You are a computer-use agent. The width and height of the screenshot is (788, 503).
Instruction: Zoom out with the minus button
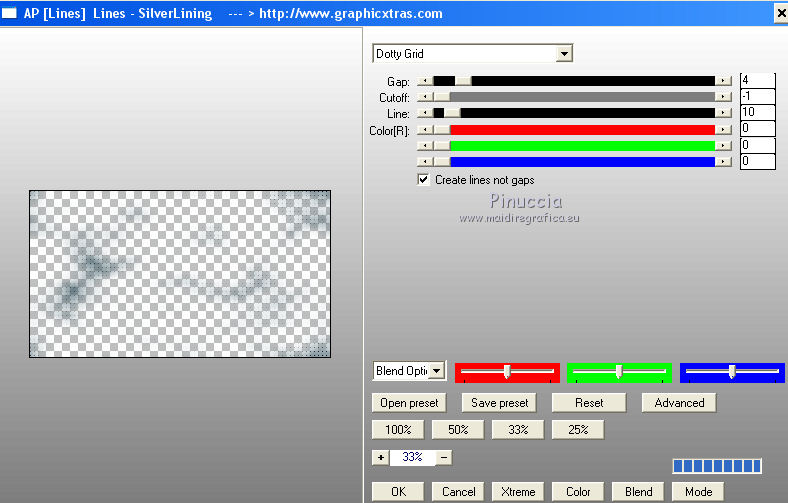pyautogui.click(x=444, y=457)
